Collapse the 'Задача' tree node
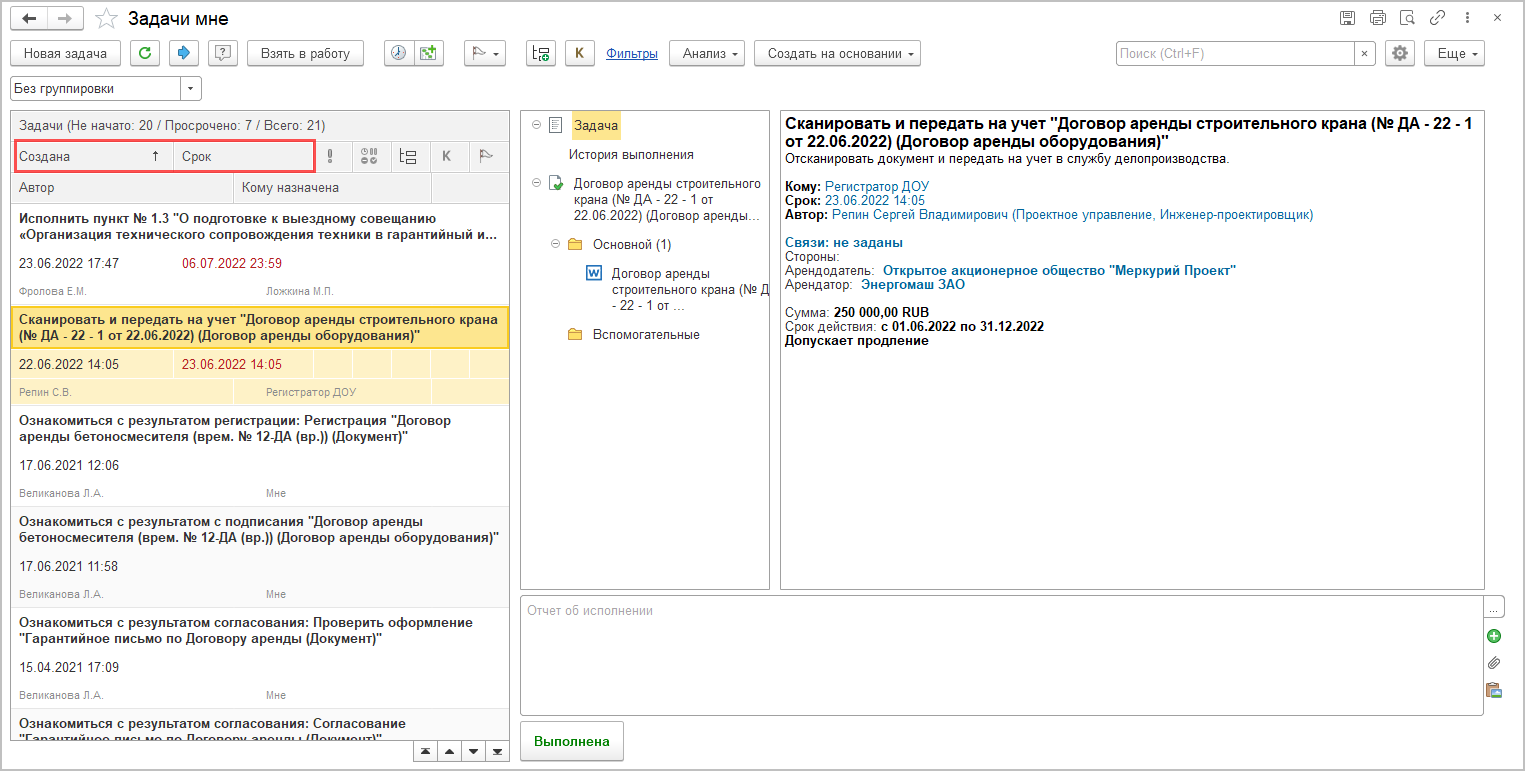This screenshot has height=771, width=1525. click(x=536, y=125)
